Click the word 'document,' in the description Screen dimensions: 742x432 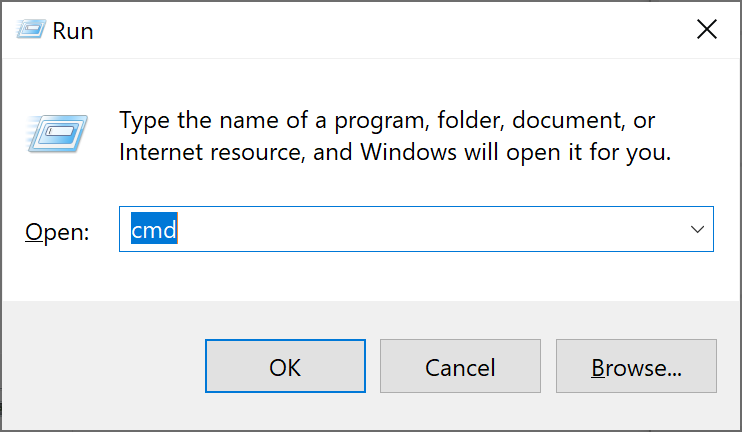tap(568, 120)
